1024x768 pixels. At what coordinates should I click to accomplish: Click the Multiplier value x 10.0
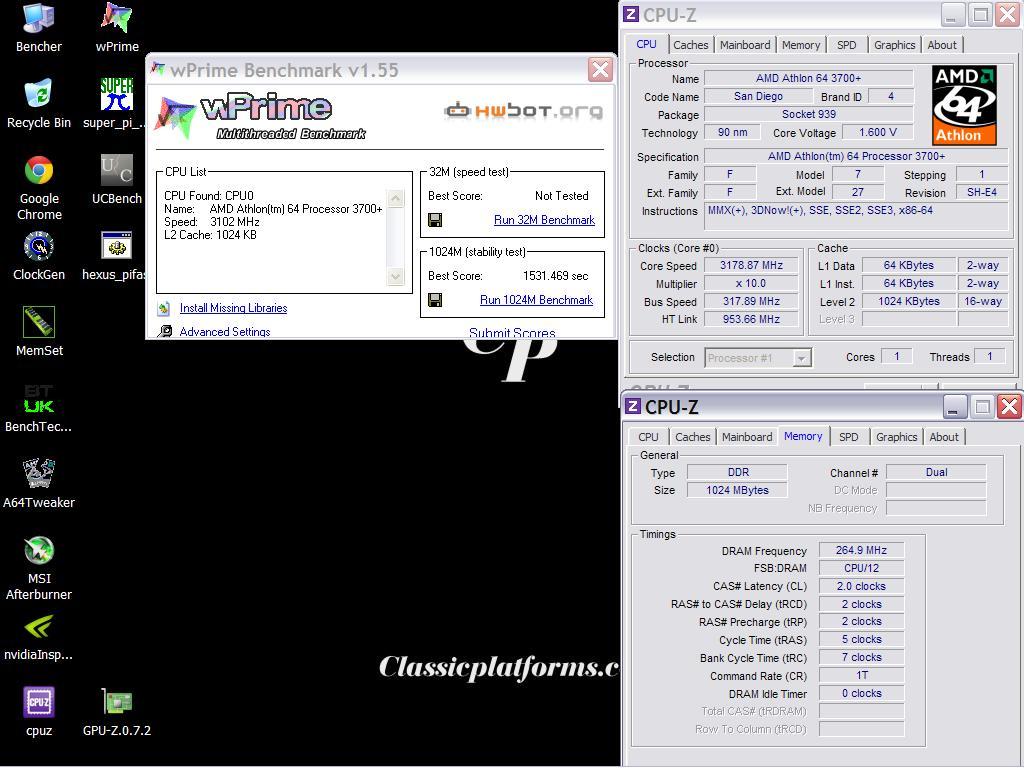tap(751, 283)
